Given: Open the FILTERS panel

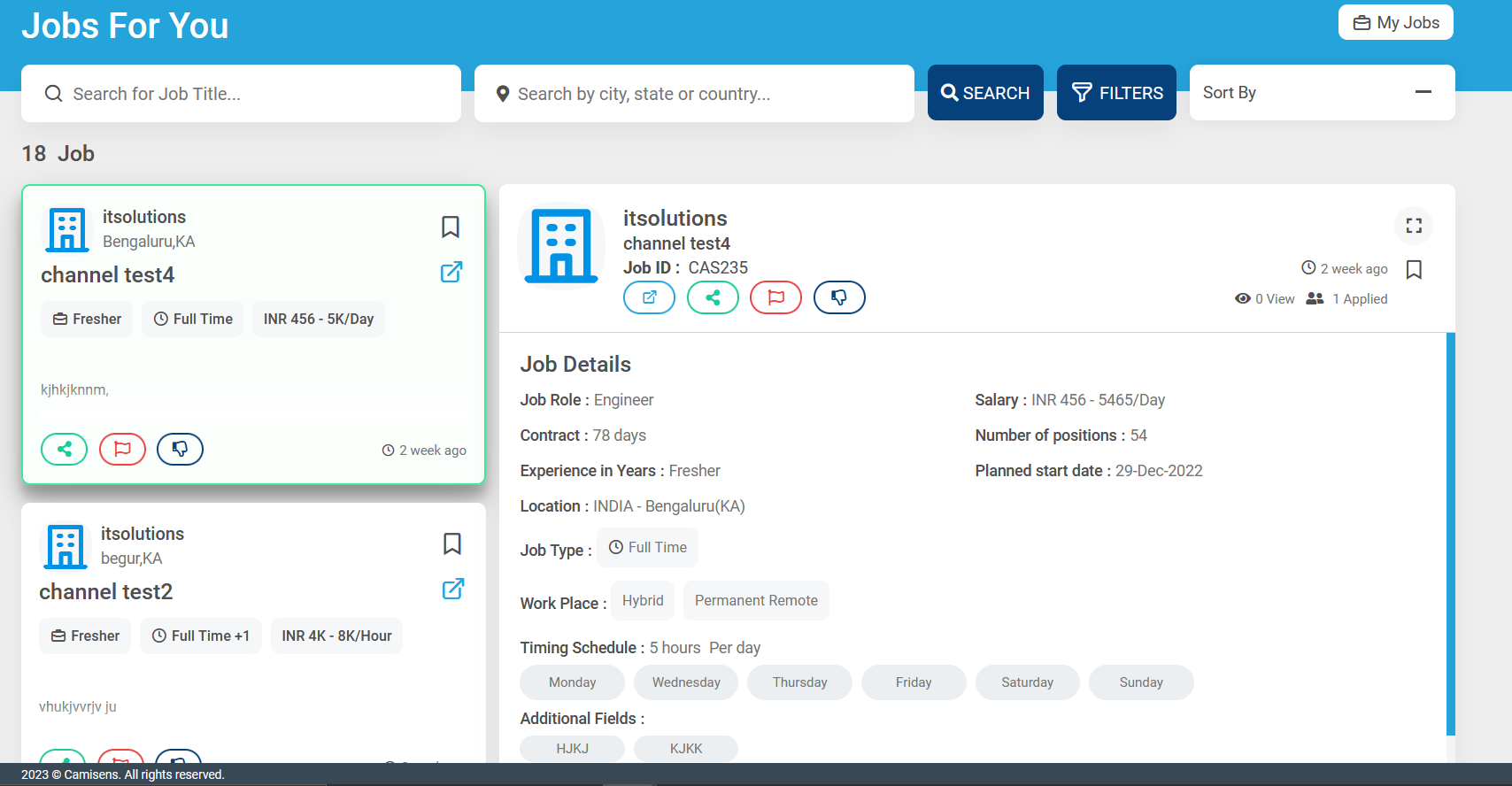Looking at the screenshot, I should point(1116,93).
